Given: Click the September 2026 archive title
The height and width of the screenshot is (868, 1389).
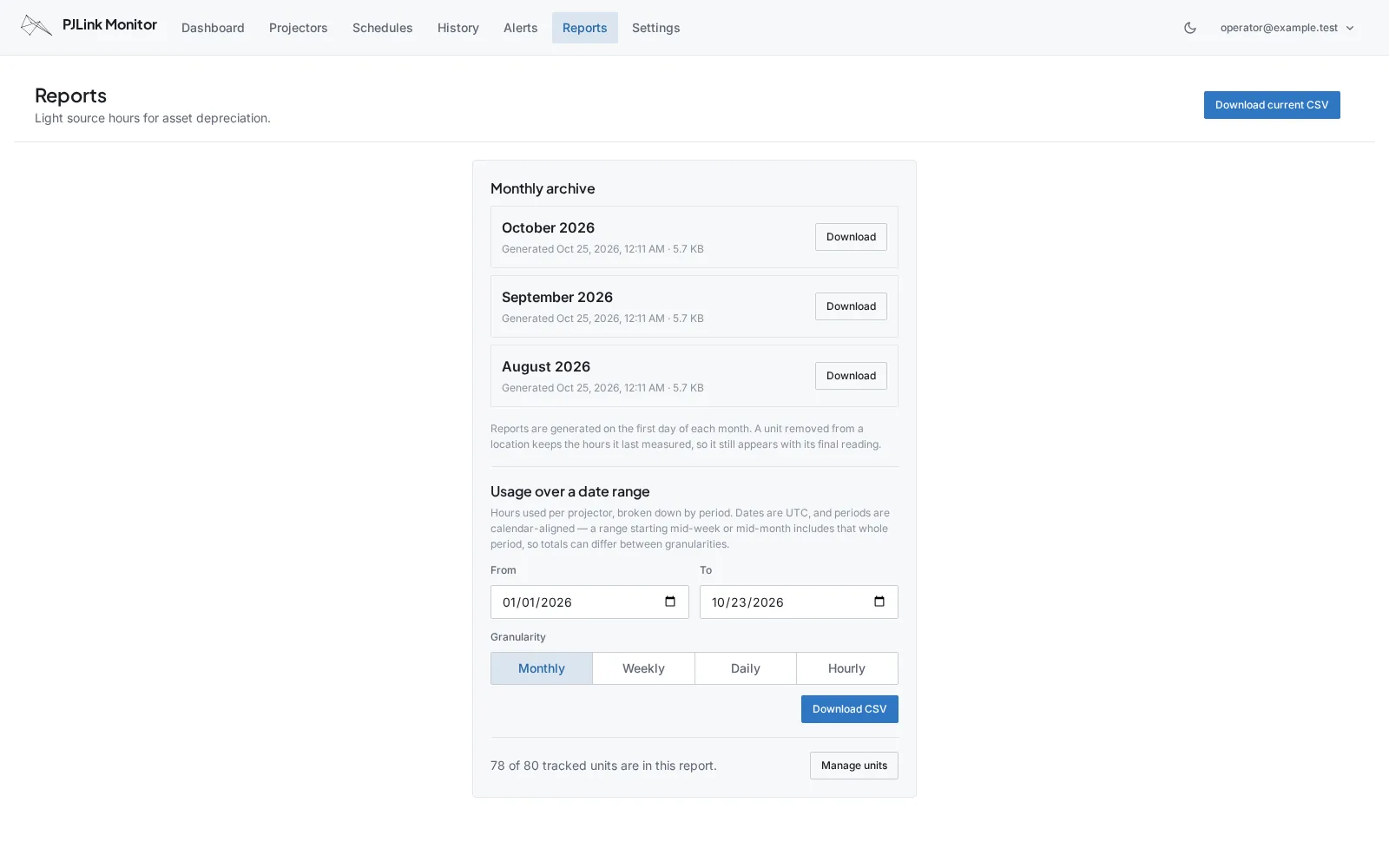Looking at the screenshot, I should click(x=557, y=297).
